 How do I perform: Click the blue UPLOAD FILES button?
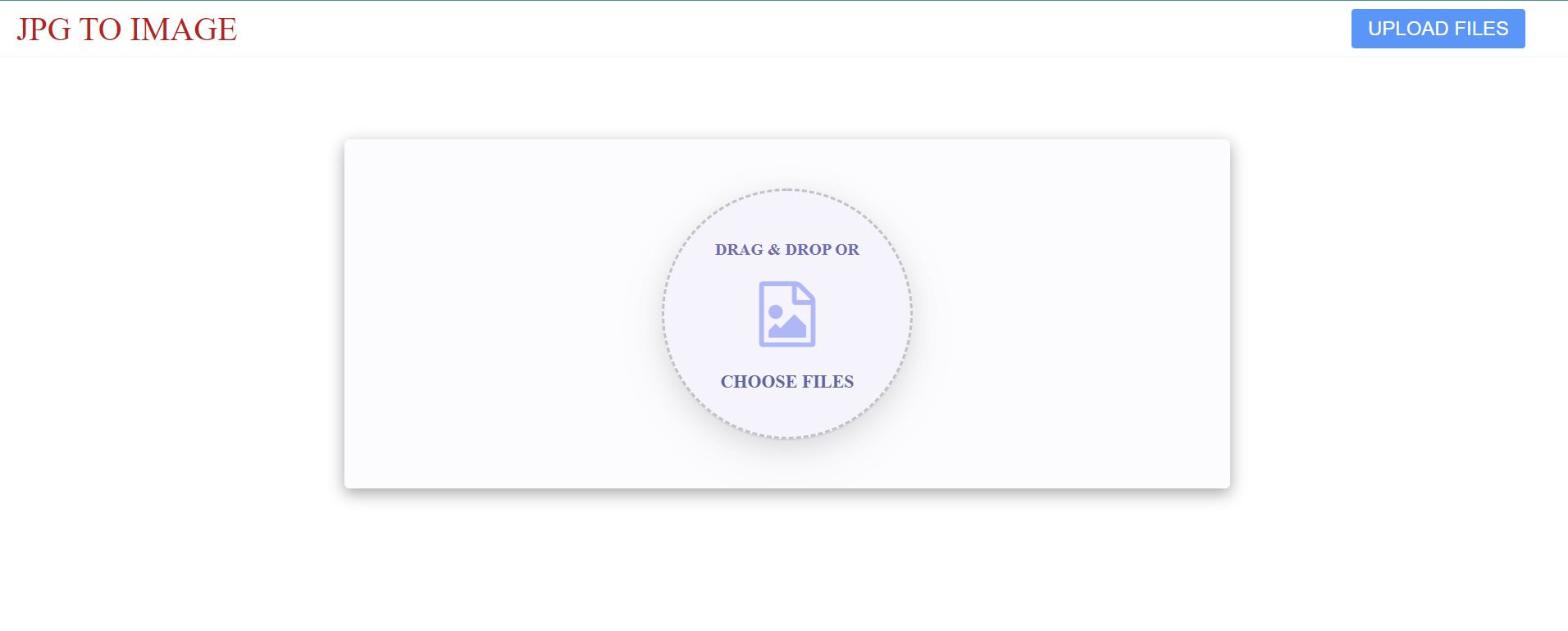pos(1438,29)
